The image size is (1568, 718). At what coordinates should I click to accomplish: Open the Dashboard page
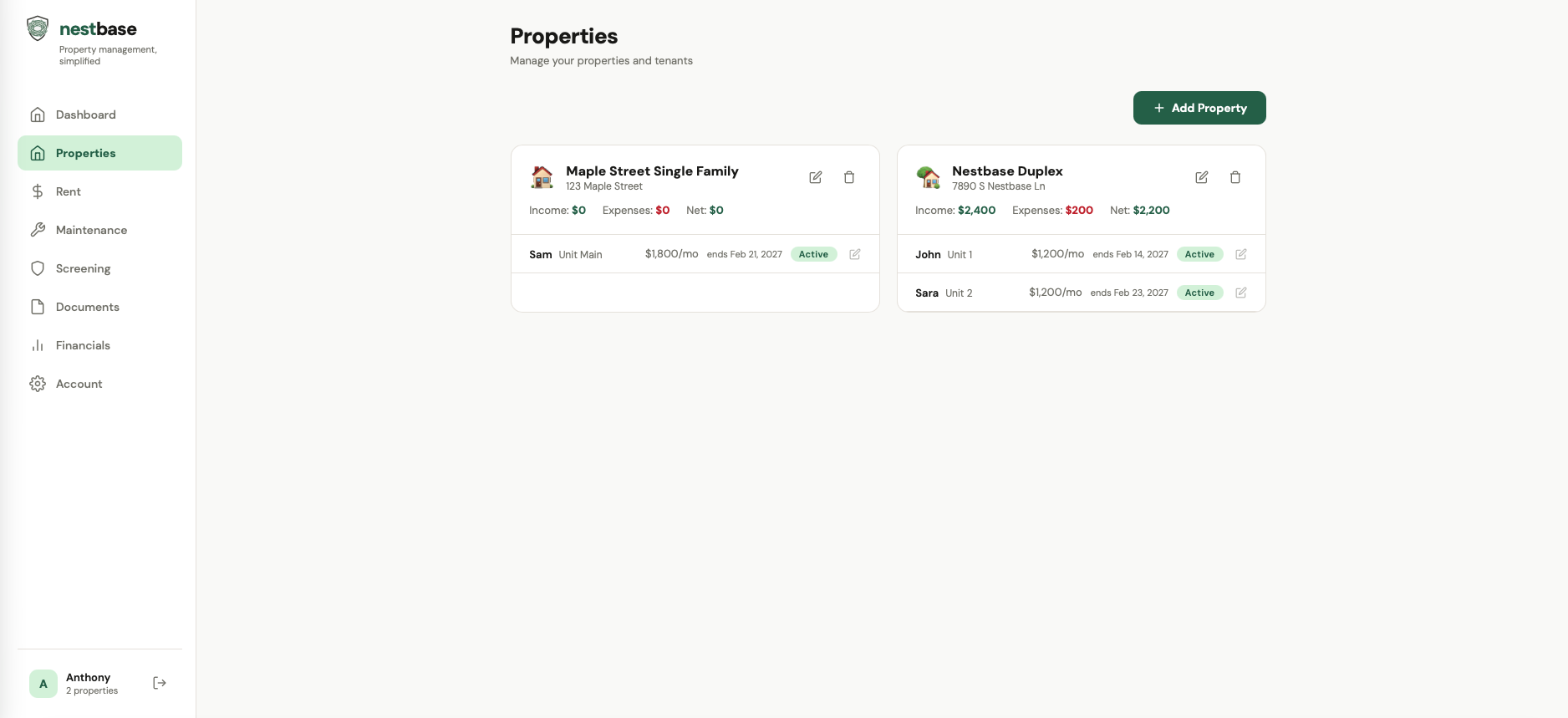[x=85, y=115]
